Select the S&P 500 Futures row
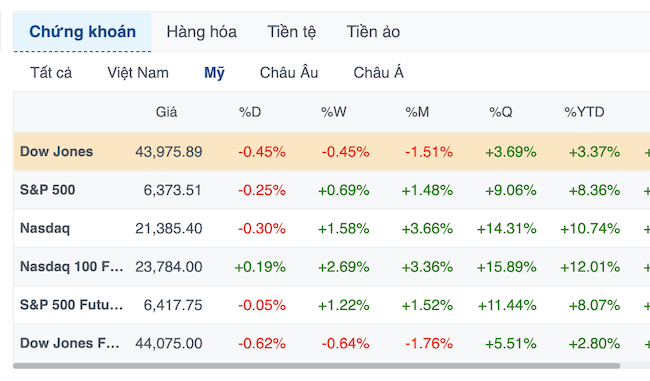650x381 pixels. tap(332, 305)
